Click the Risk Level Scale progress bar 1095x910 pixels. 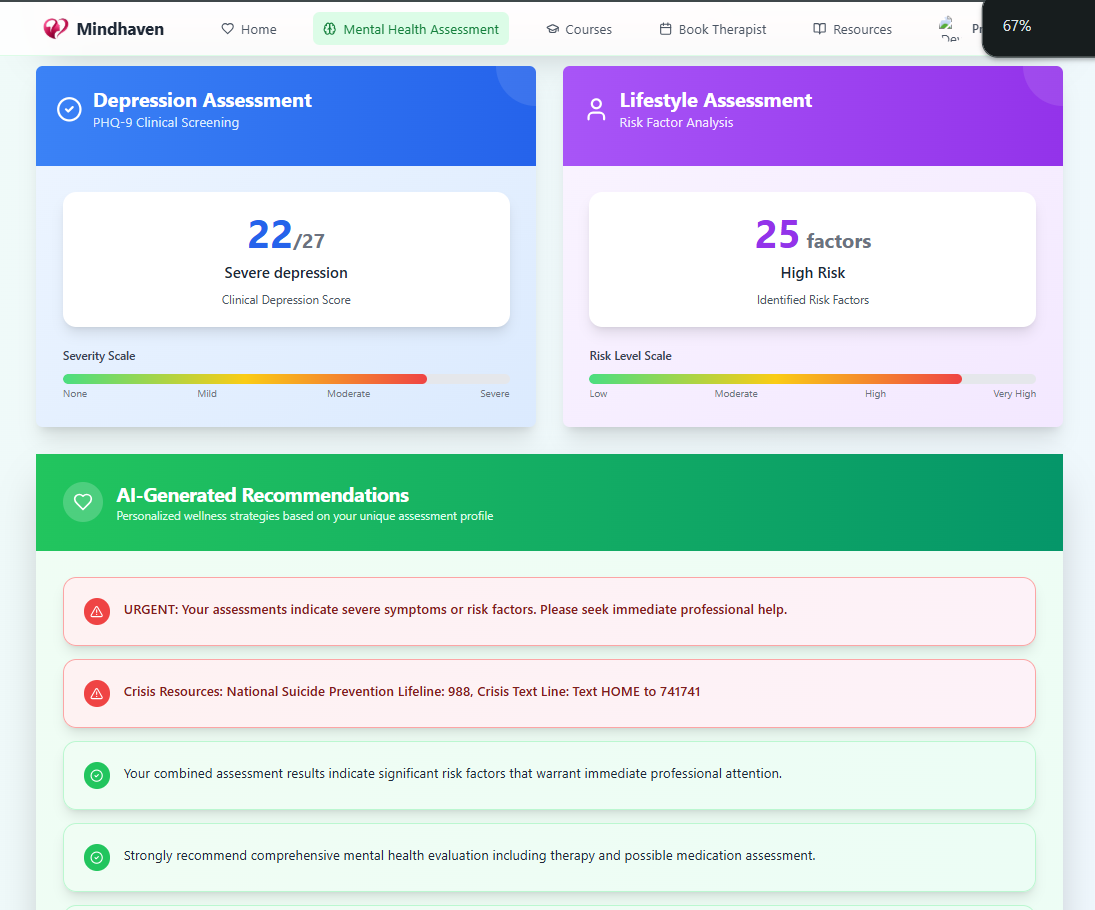pyautogui.click(x=813, y=379)
